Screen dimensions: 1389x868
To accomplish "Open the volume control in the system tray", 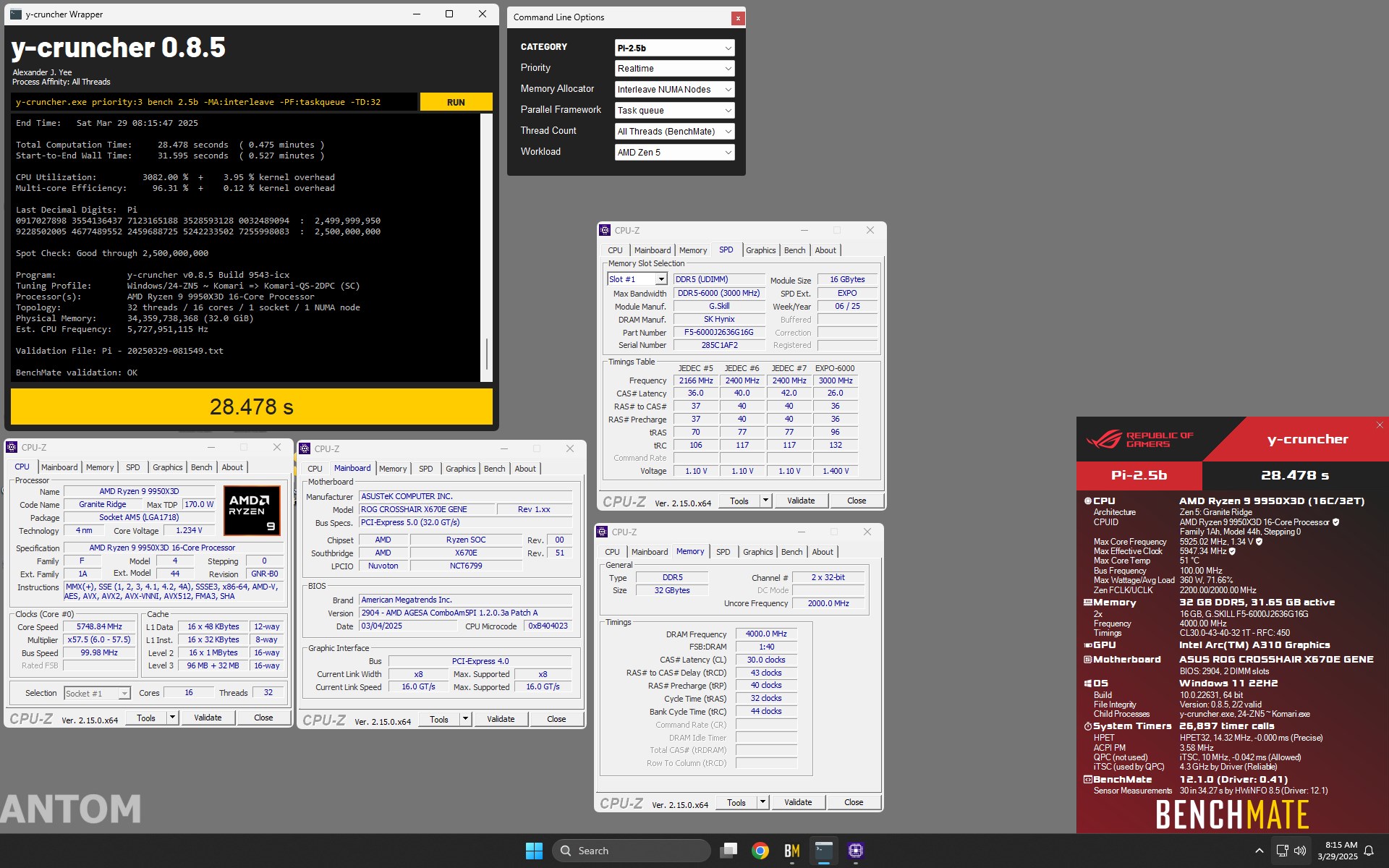I will 1300,851.
